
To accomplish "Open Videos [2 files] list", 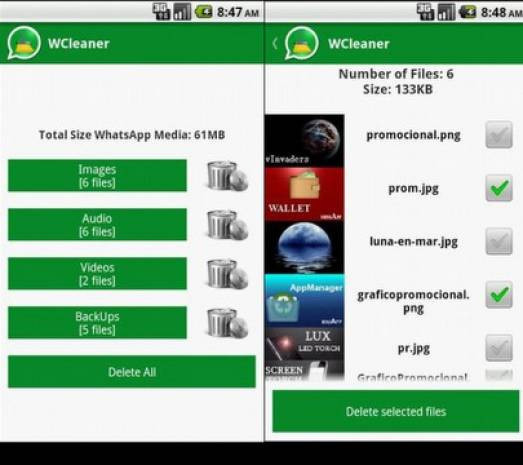I will pos(97,274).
